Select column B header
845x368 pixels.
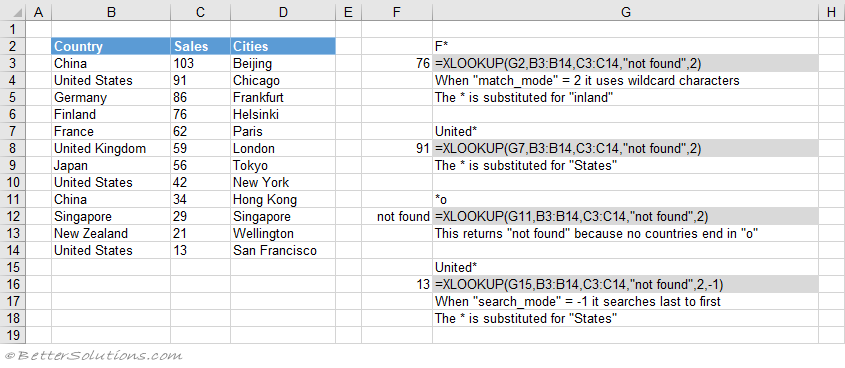coord(111,12)
